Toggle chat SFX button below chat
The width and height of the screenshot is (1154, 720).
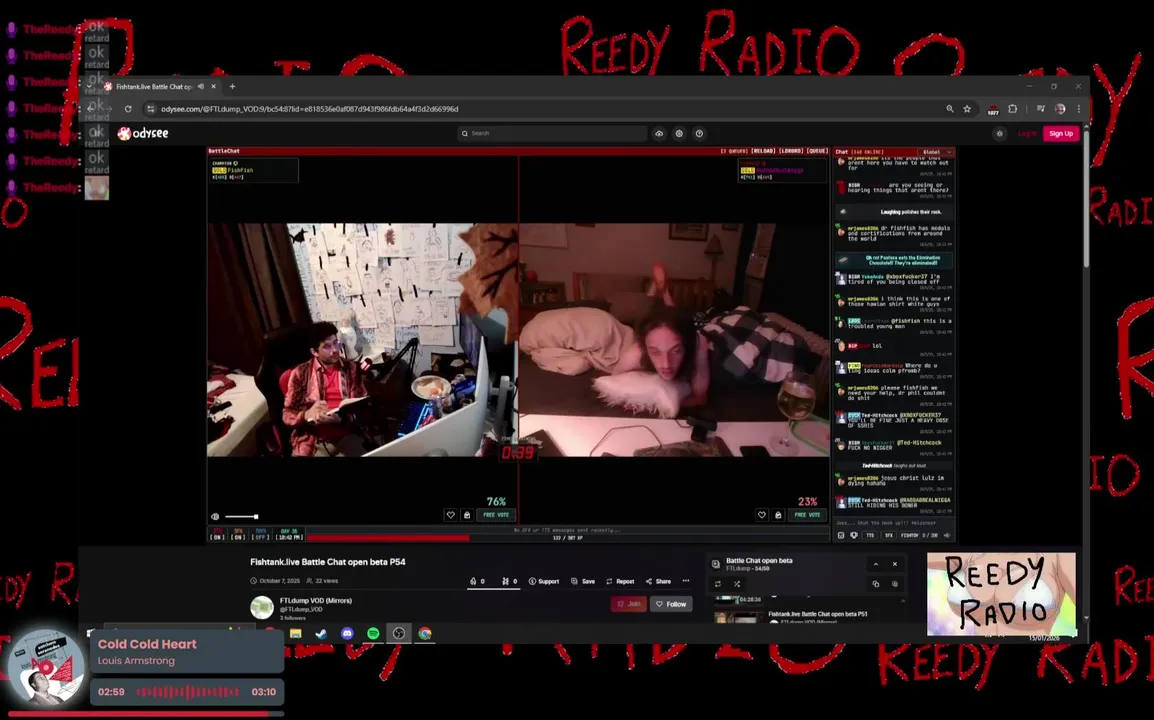pos(888,535)
